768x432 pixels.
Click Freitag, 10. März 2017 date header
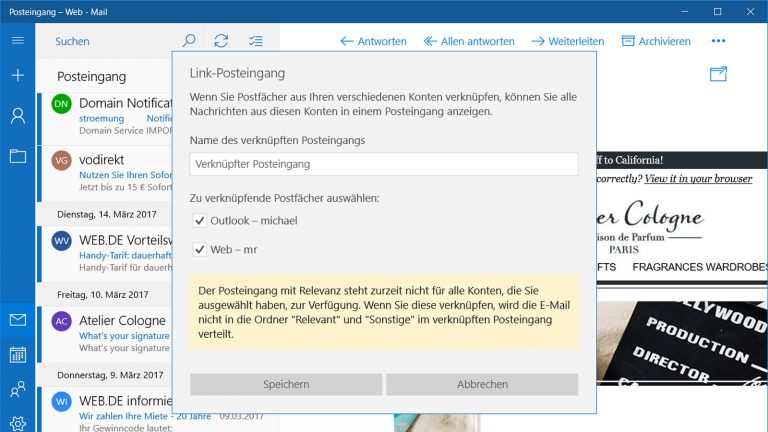coord(103,294)
